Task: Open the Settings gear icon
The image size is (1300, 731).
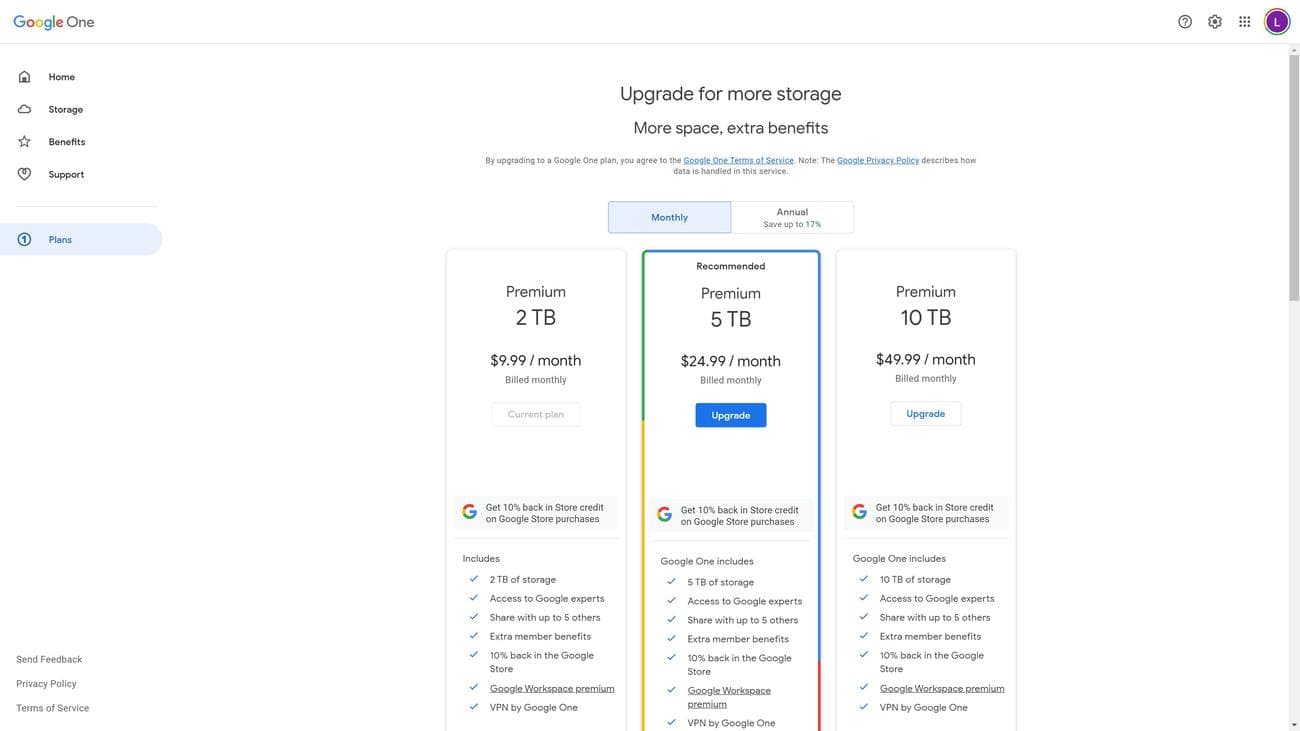Action: pos(1215,22)
